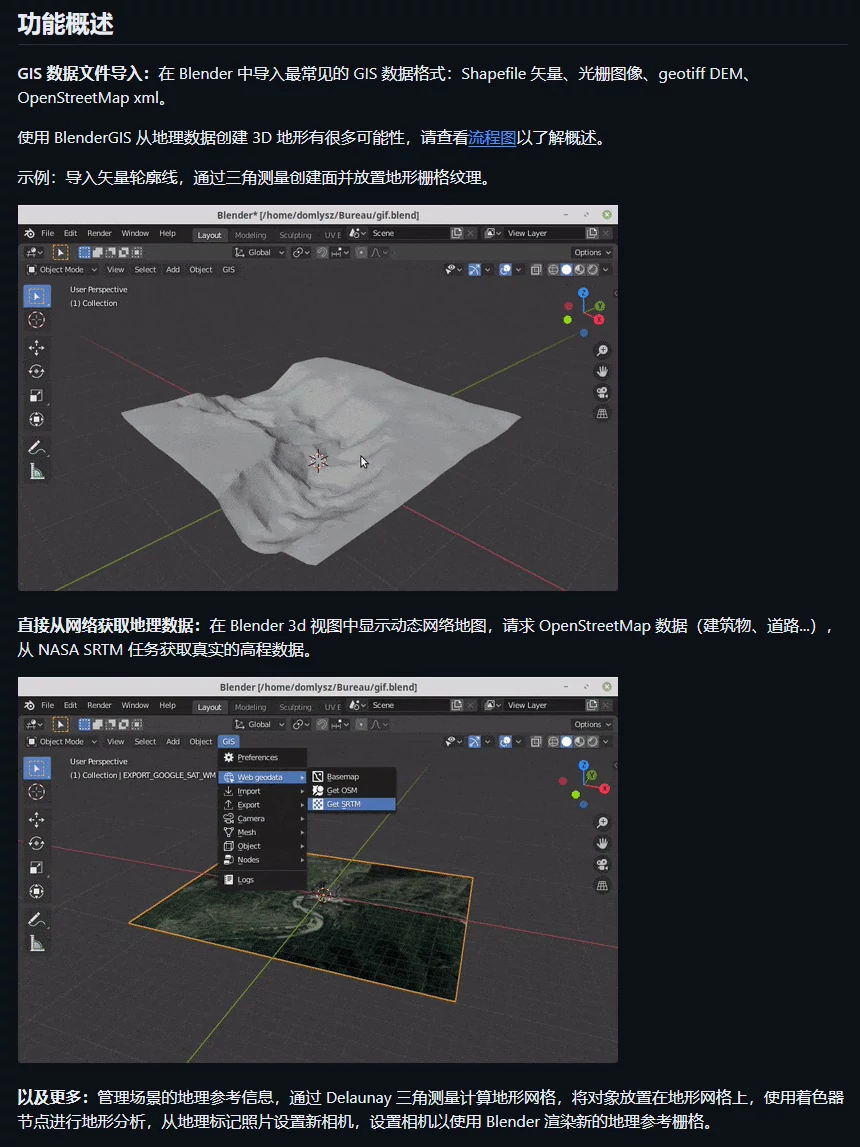Click the Basemap icon in the Web geodata submenu

318,776
